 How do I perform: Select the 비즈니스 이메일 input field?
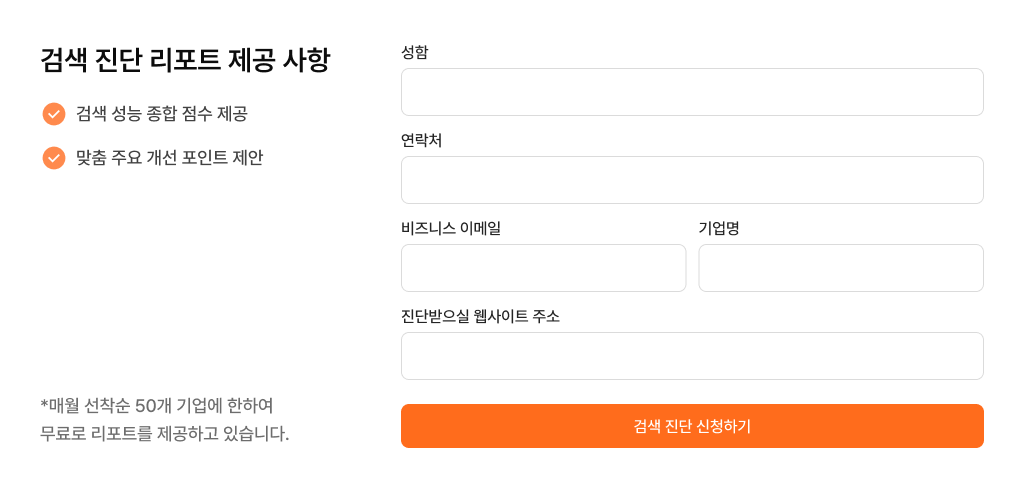(x=543, y=268)
